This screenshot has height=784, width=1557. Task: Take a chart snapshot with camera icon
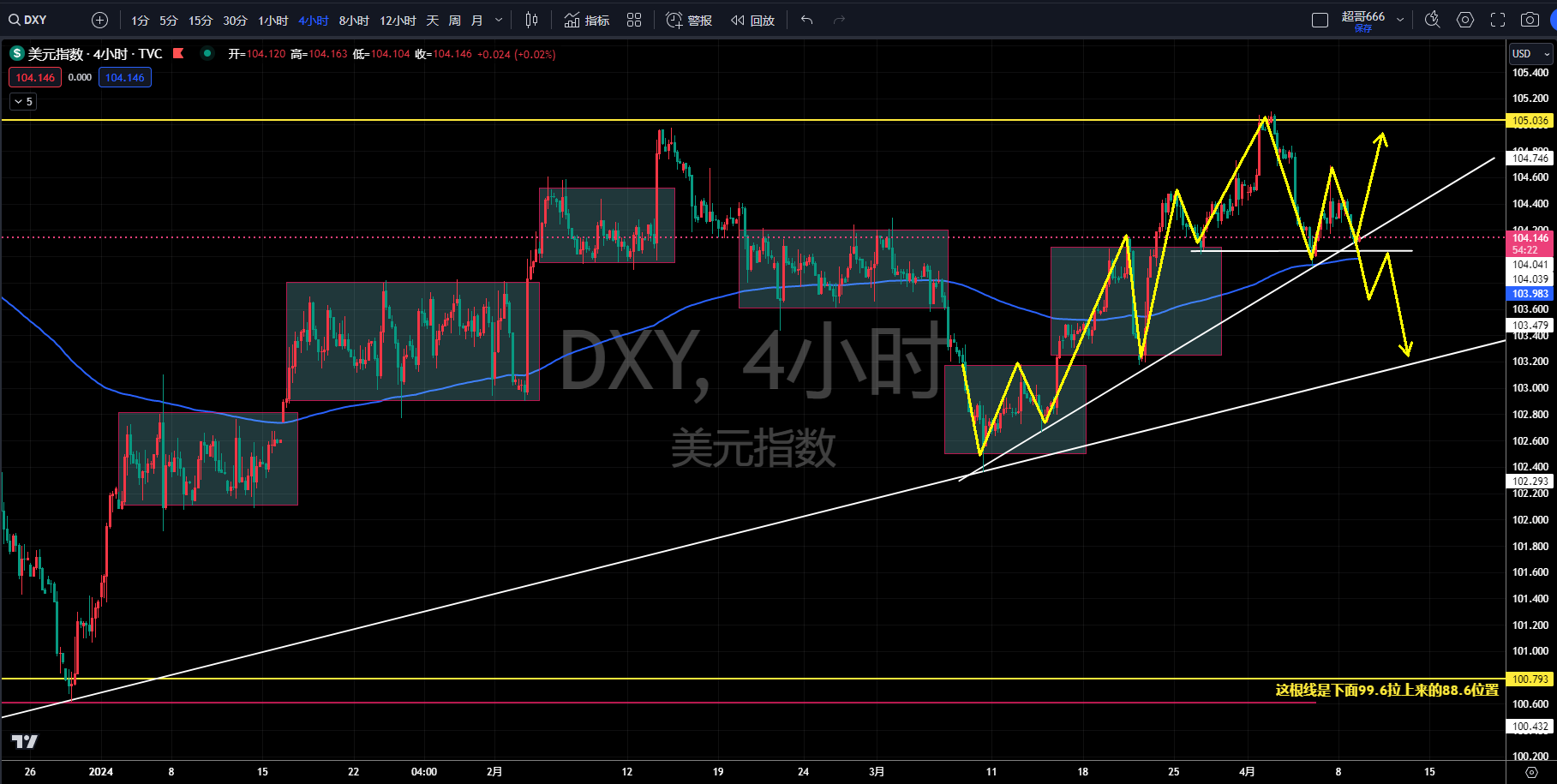(x=1530, y=20)
